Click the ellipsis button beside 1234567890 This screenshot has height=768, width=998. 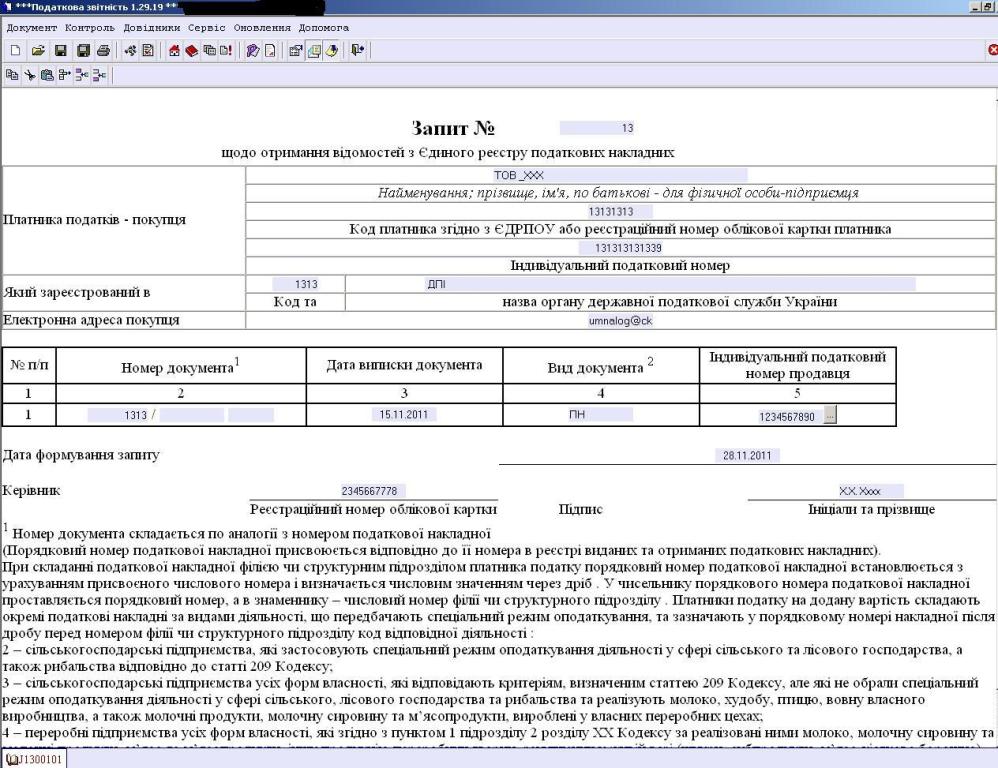tap(829, 416)
